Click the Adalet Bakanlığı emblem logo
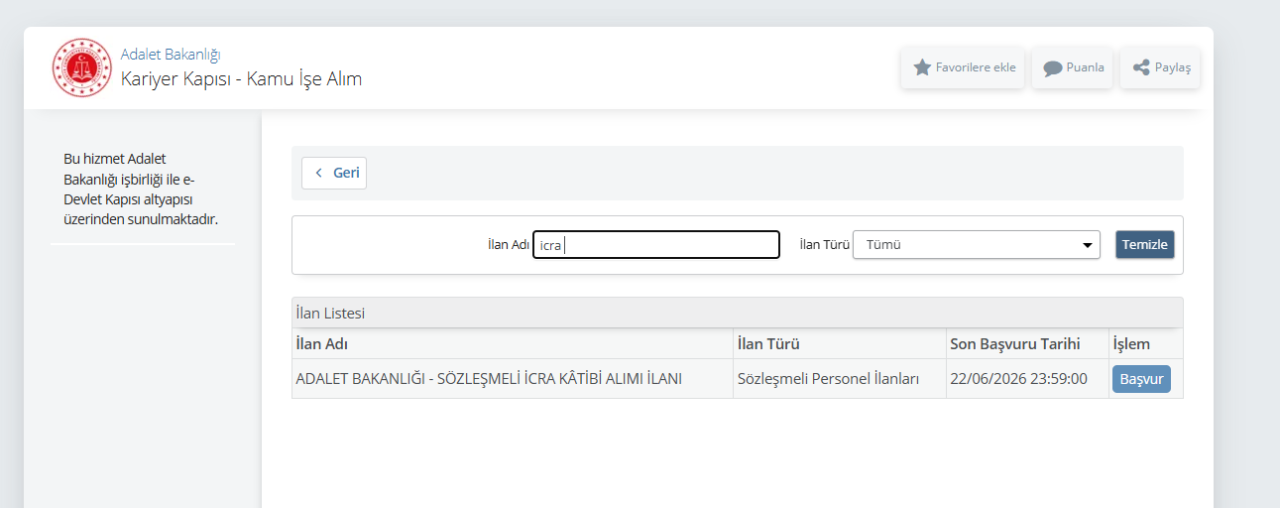The image size is (1280, 508). click(82, 67)
